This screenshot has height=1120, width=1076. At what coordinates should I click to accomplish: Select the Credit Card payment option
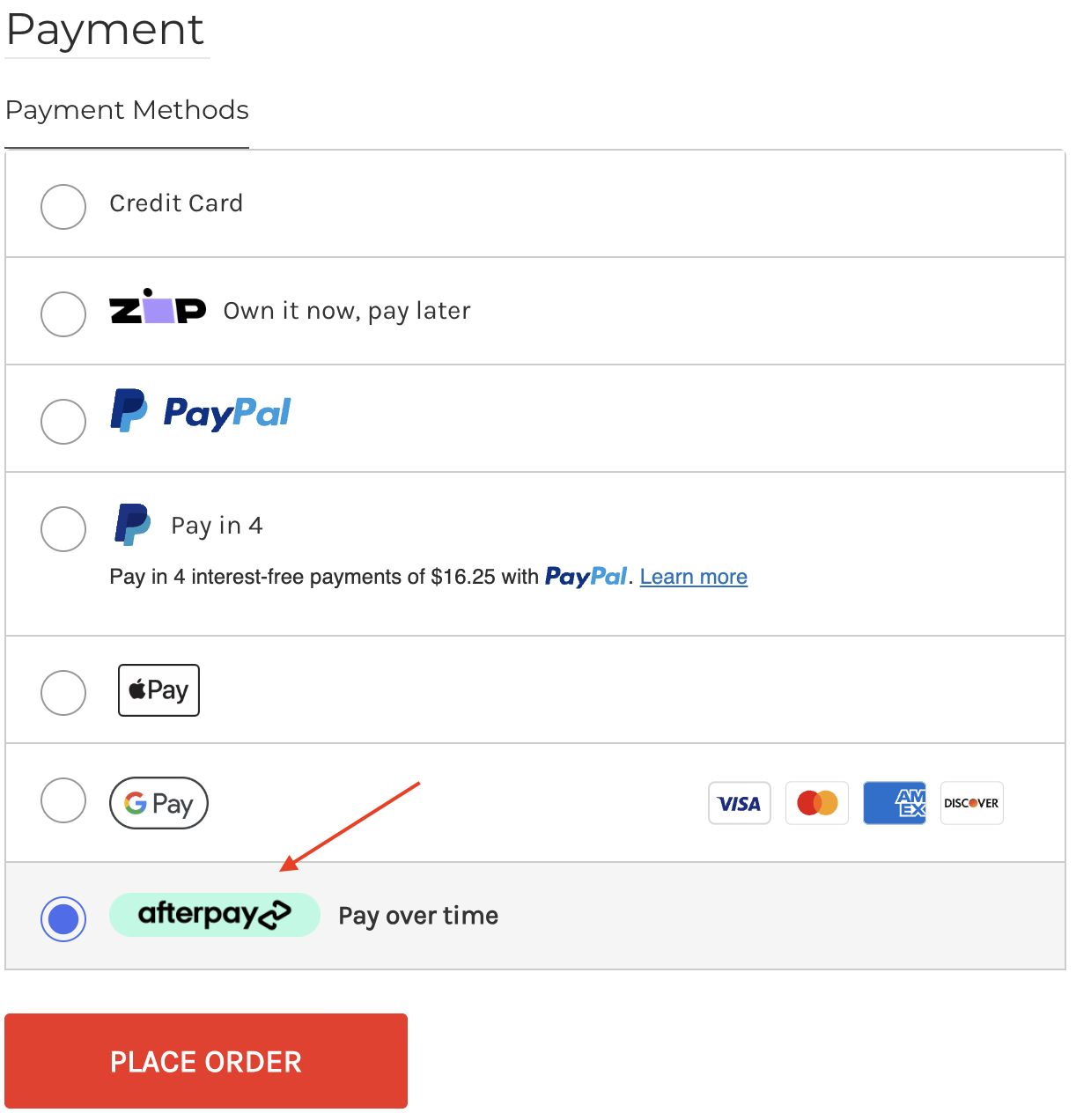[63, 207]
